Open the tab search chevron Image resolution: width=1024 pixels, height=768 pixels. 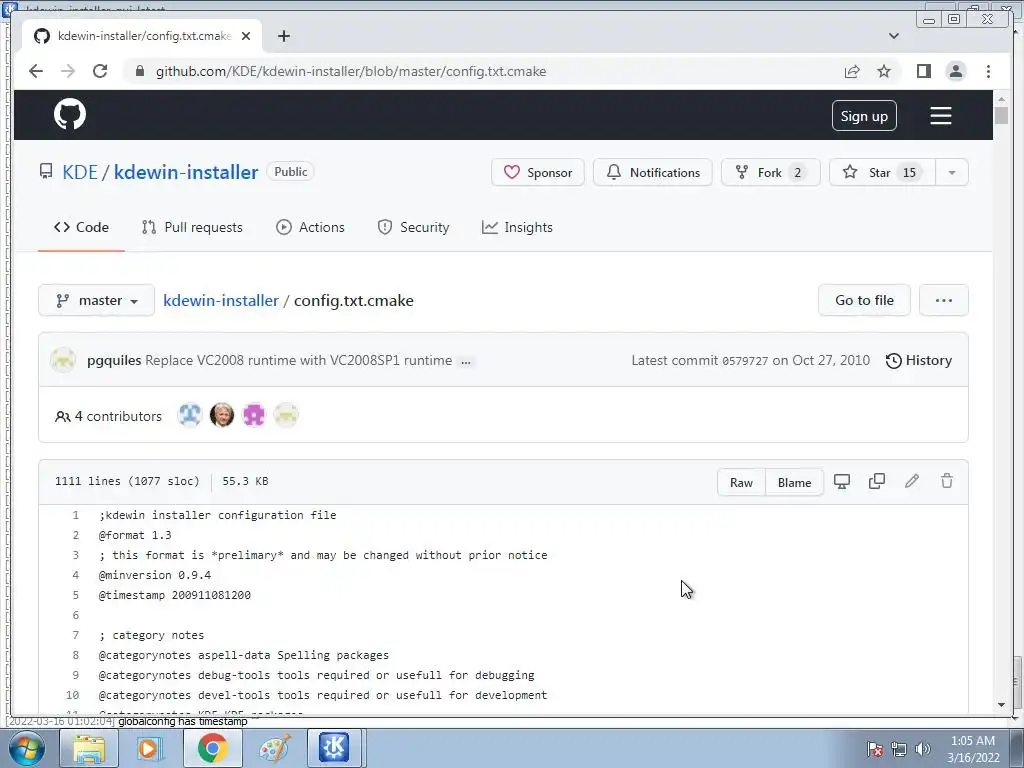[x=893, y=36]
